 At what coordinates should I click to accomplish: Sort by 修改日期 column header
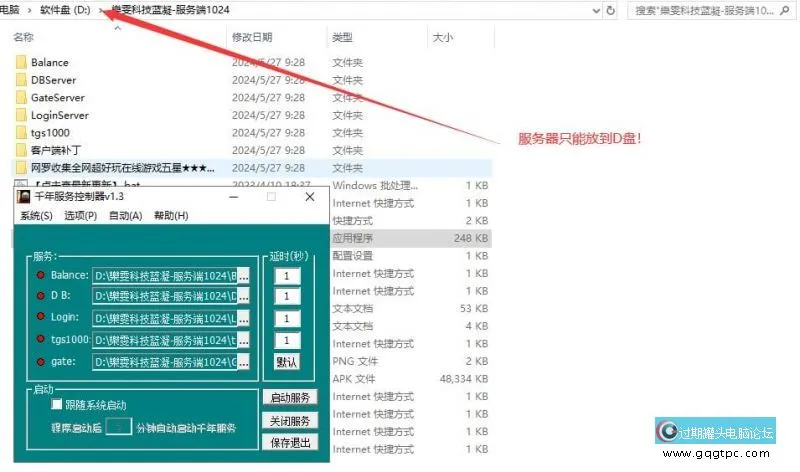coord(252,37)
